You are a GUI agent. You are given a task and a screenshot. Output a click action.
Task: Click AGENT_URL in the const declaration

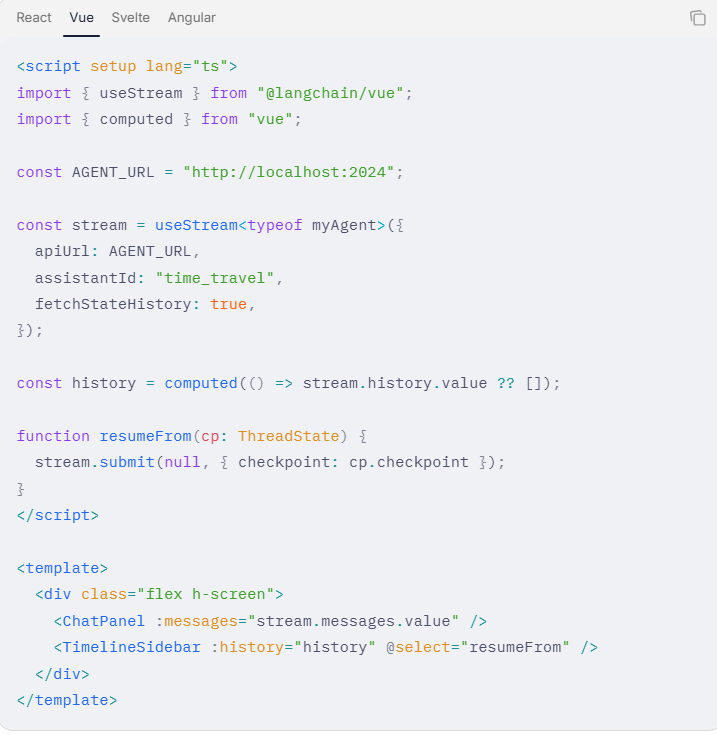pyautogui.click(x=113, y=172)
